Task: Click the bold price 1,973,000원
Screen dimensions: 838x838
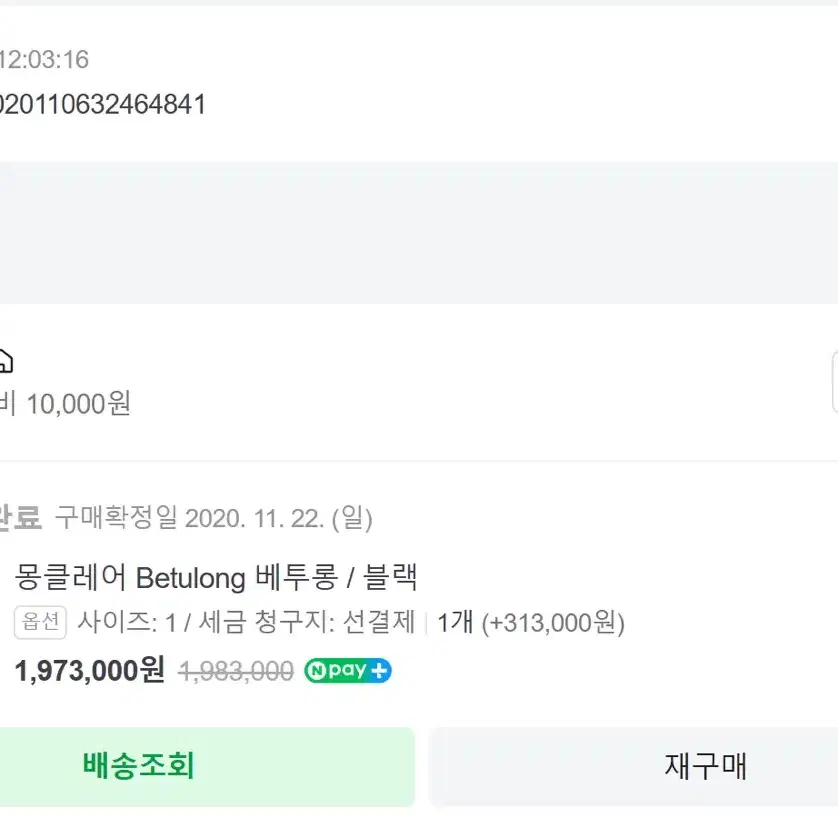Action: [x=89, y=670]
